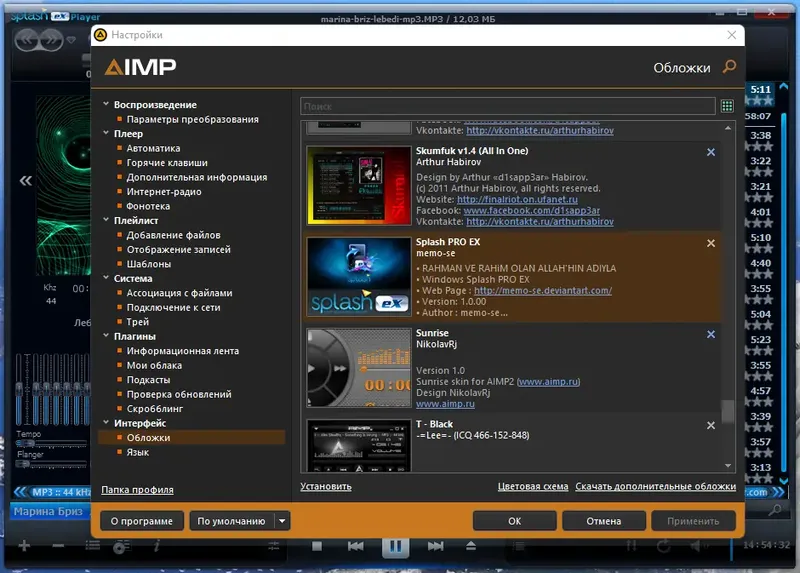Open Интернет-радио settings page
800x573 pixels.
pos(164,192)
